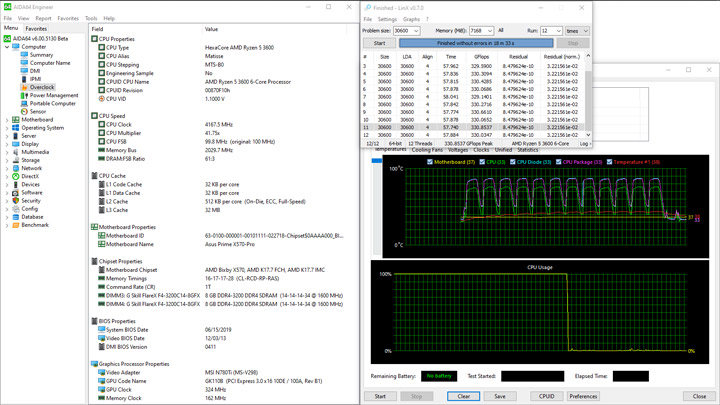This screenshot has height=405, width=720.
Task: Click LinX Finished without errors progress bar
Action: [476, 43]
